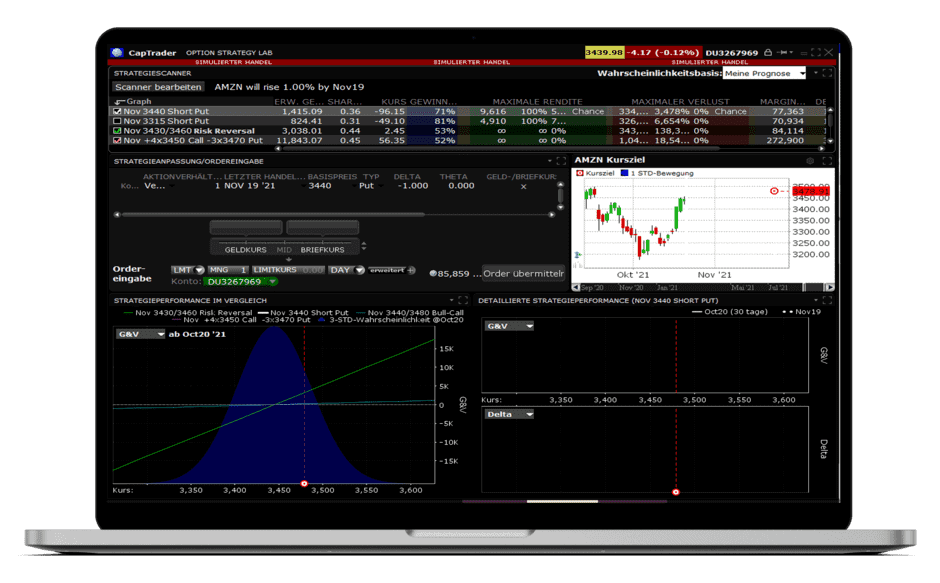Click the red price marker on the Delta chart axis
This screenshot has width=940, height=583.
(676, 492)
